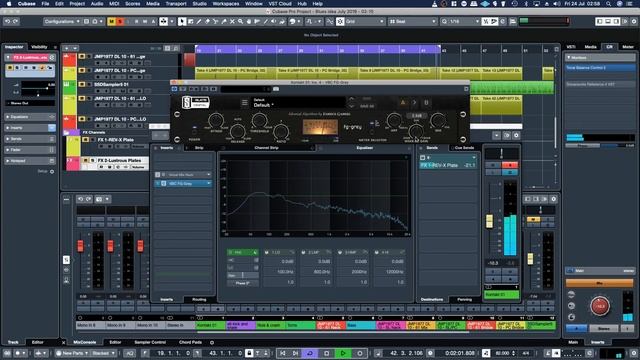Switch to the Chord Pads tab
The width and height of the screenshot is (640, 360).
[x=190, y=342]
